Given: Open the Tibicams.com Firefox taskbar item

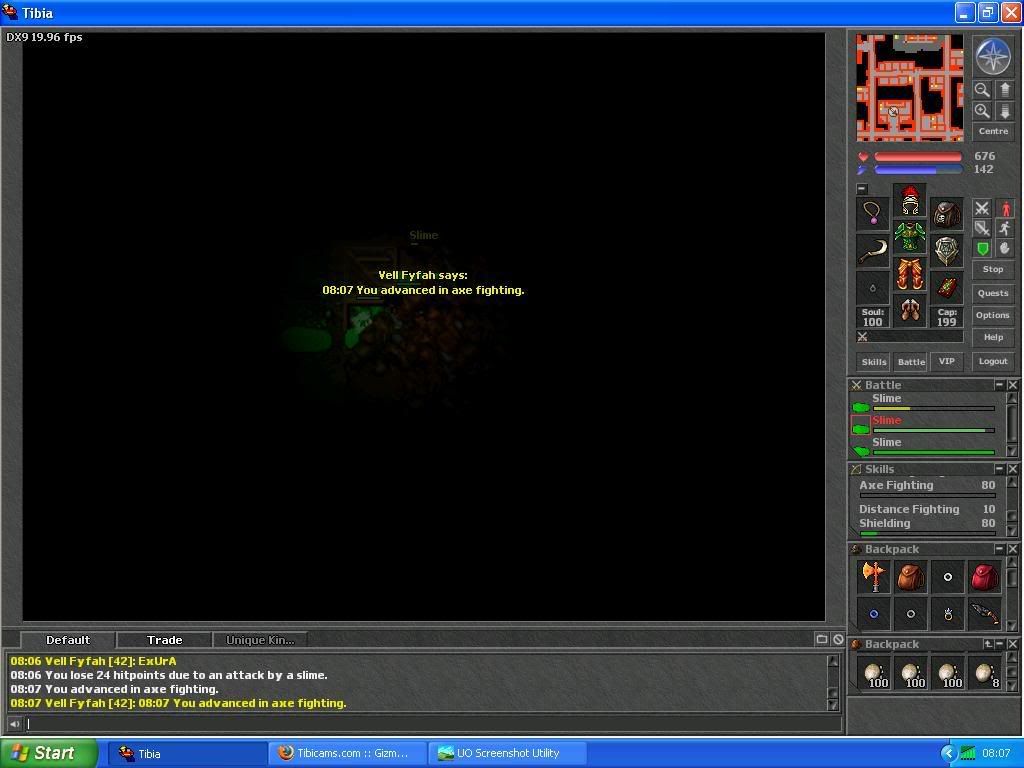Looking at the screenshot, I should pos(347,753).
